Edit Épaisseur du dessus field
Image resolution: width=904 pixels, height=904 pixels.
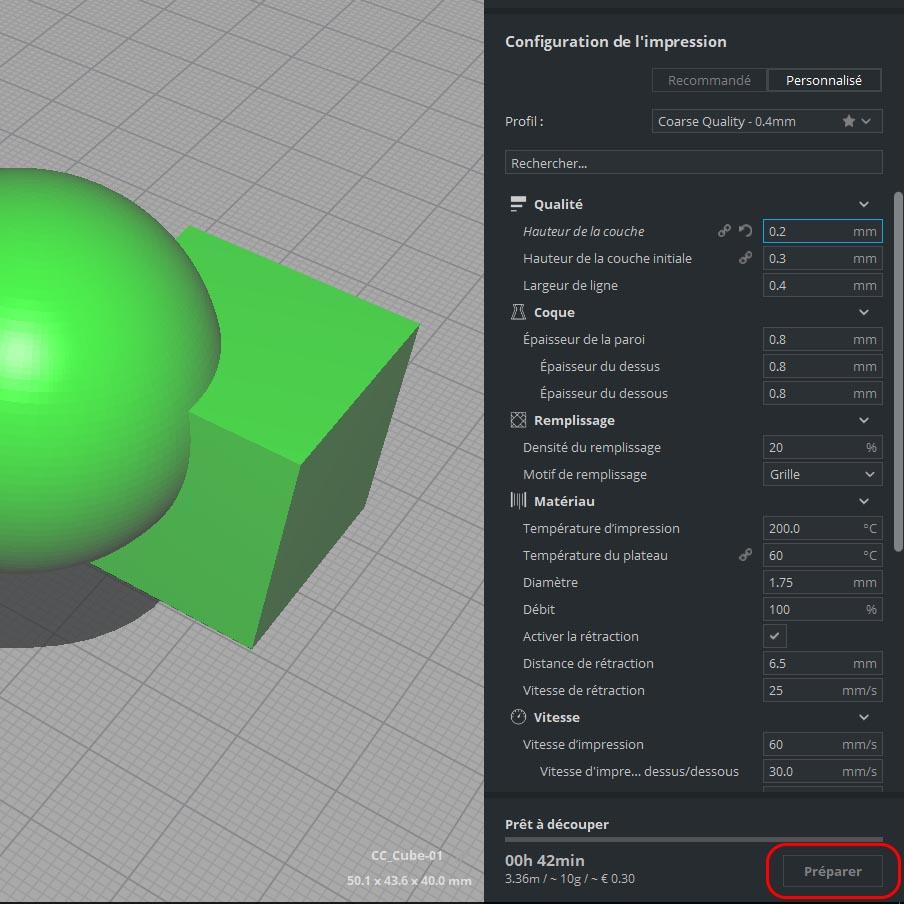click(822, 367)
